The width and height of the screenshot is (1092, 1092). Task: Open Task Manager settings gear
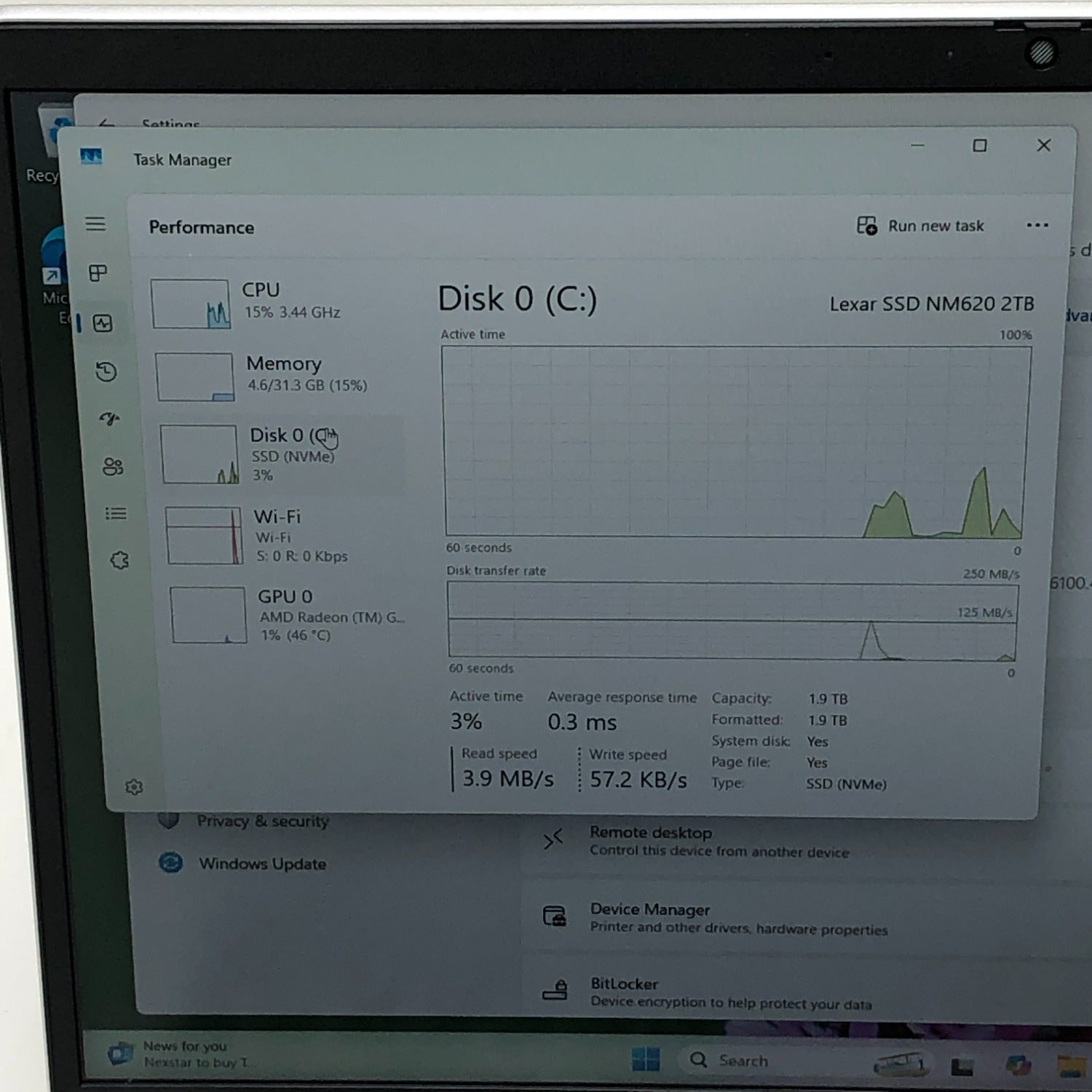click(x=134, y=787)
